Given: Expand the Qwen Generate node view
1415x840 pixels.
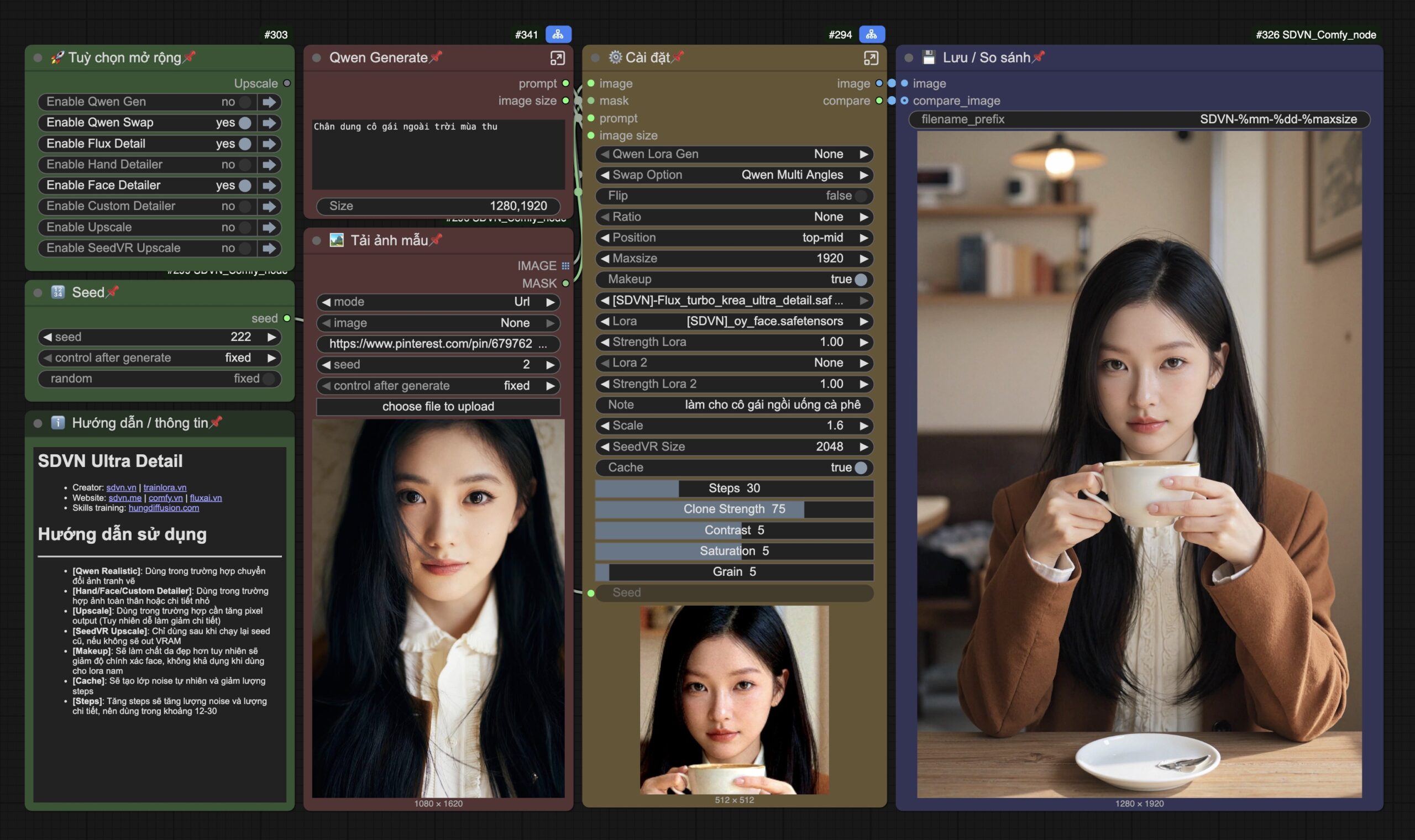Looking at the screenshot, I should click(x=557, y=57).
